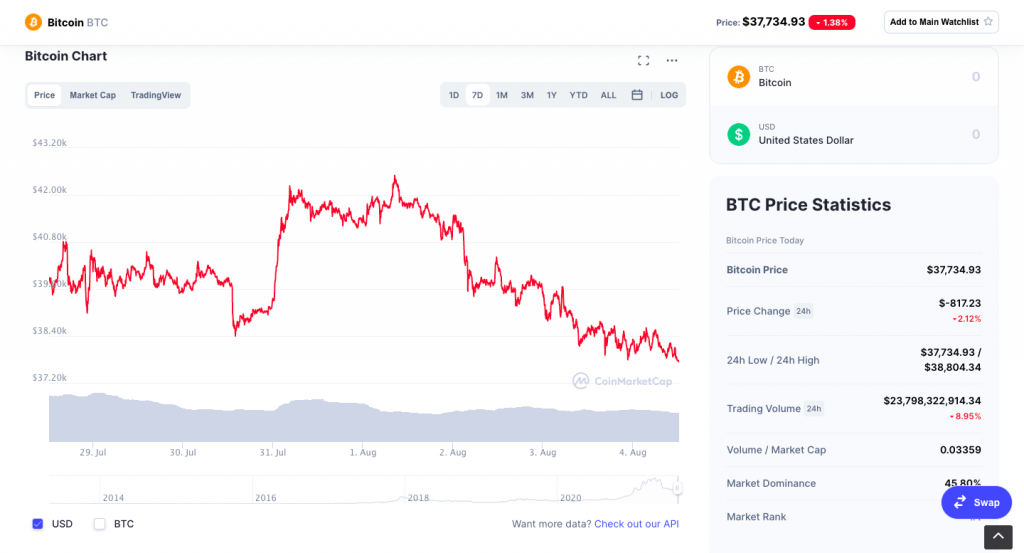1024x553 pixels.
Task: Click the swap arrows icon
Action: pos(959,502)
